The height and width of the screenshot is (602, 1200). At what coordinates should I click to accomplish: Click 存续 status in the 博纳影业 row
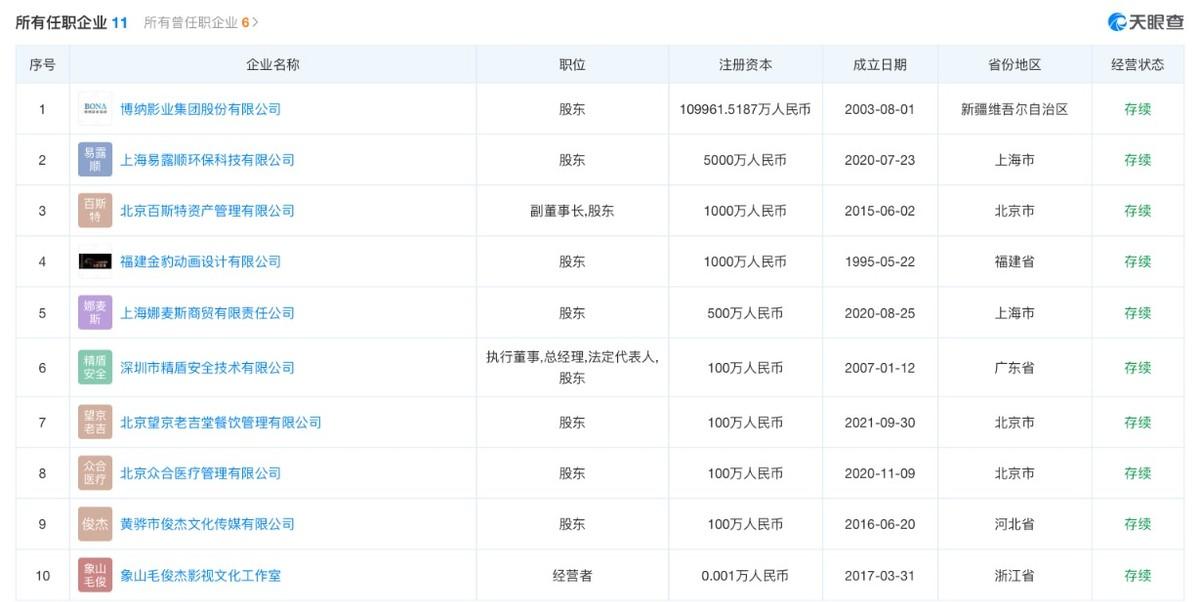click(1138, 109)
